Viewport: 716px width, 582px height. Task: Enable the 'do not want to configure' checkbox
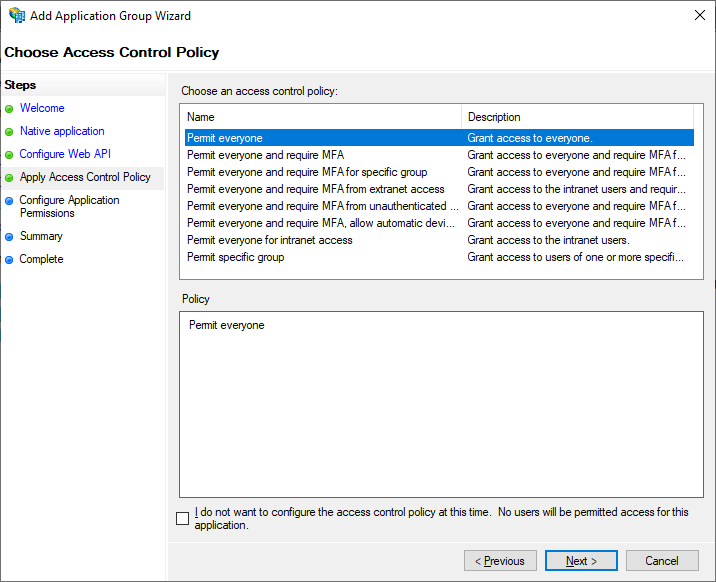pos(182,518)
